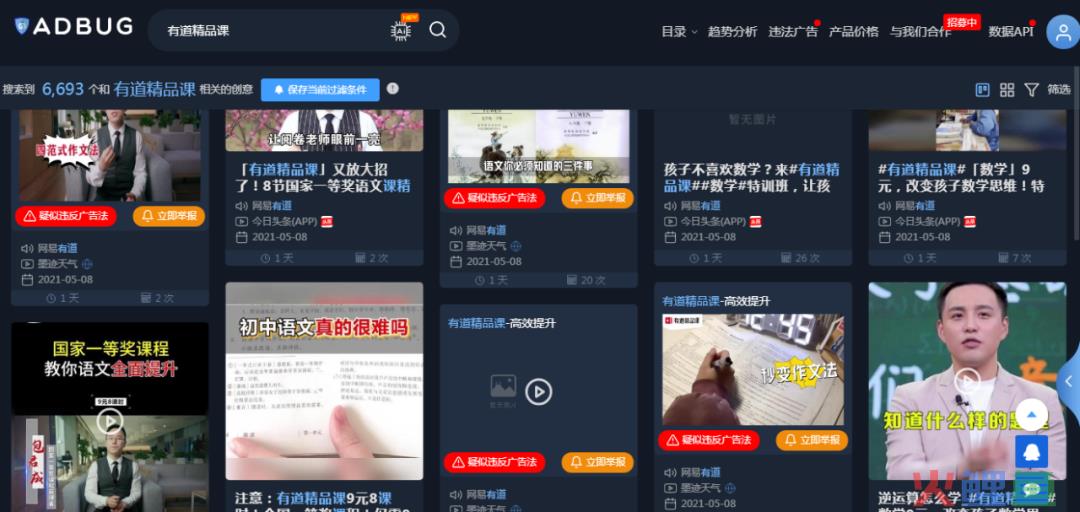Click 筛选 filter label
The width and height of the screenshot is (1080, 512).
(1059, 90)
